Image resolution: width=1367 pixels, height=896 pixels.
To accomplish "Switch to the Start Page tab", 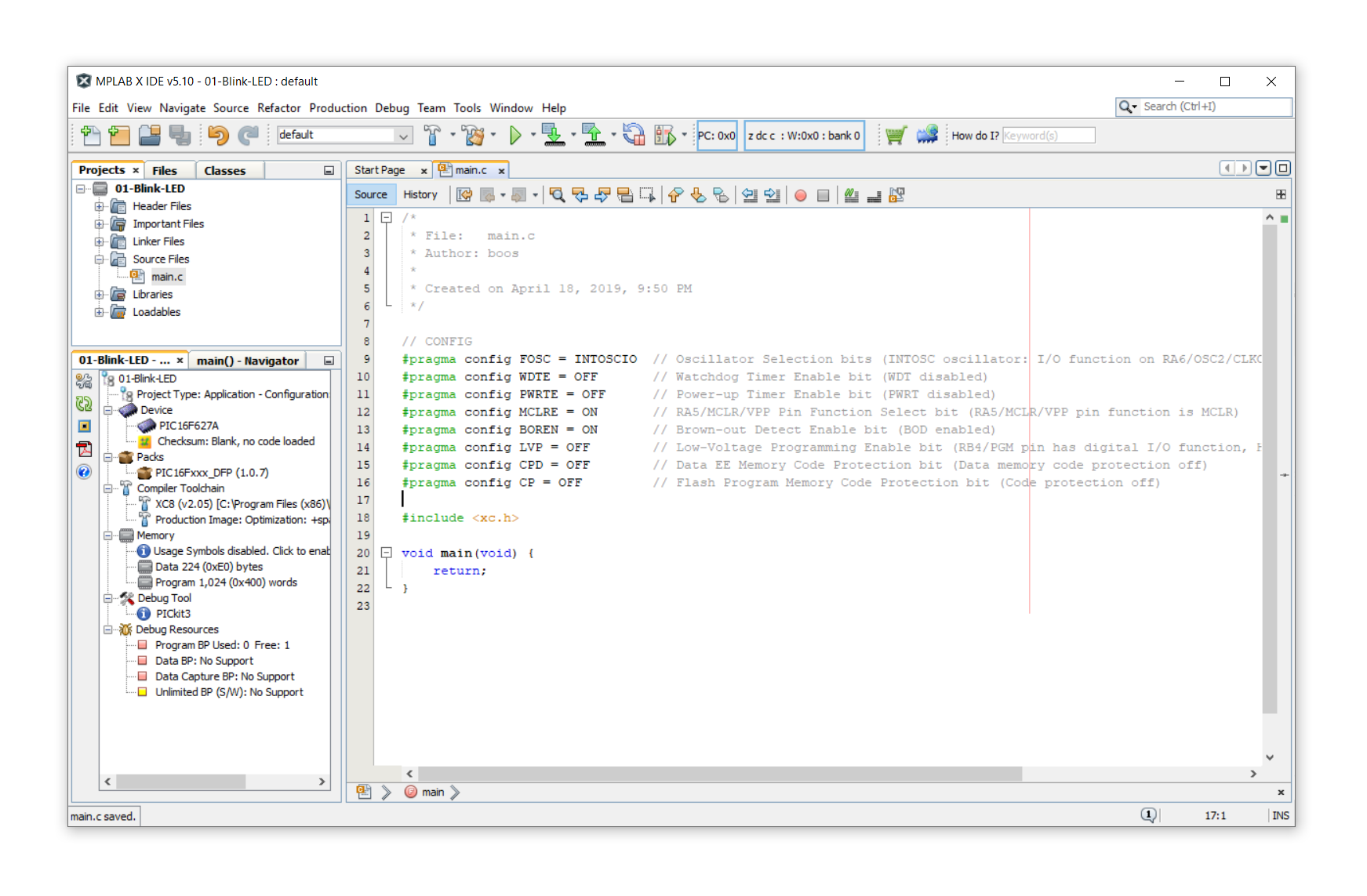I will (x=380, y=170).
